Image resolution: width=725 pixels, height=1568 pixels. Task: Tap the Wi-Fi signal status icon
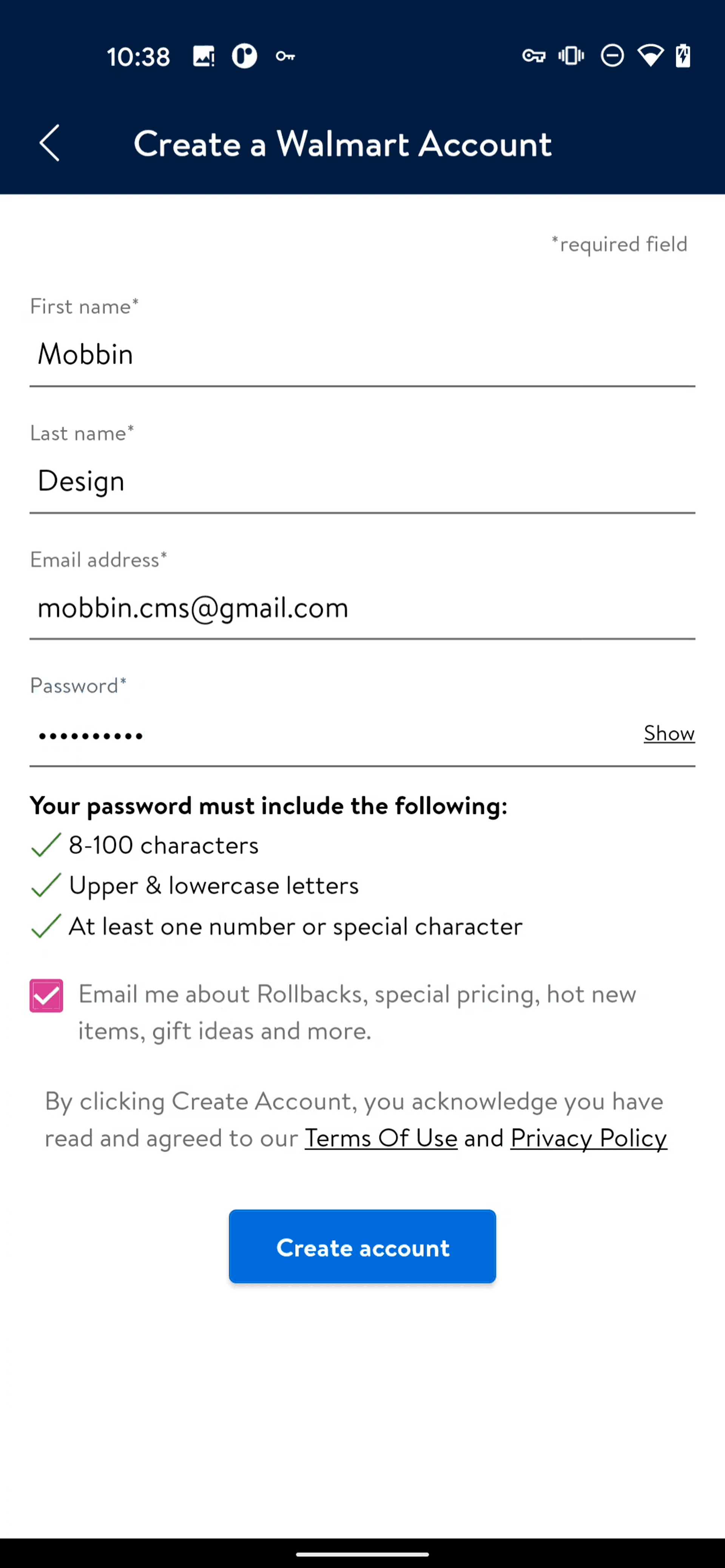pos(650,56)
